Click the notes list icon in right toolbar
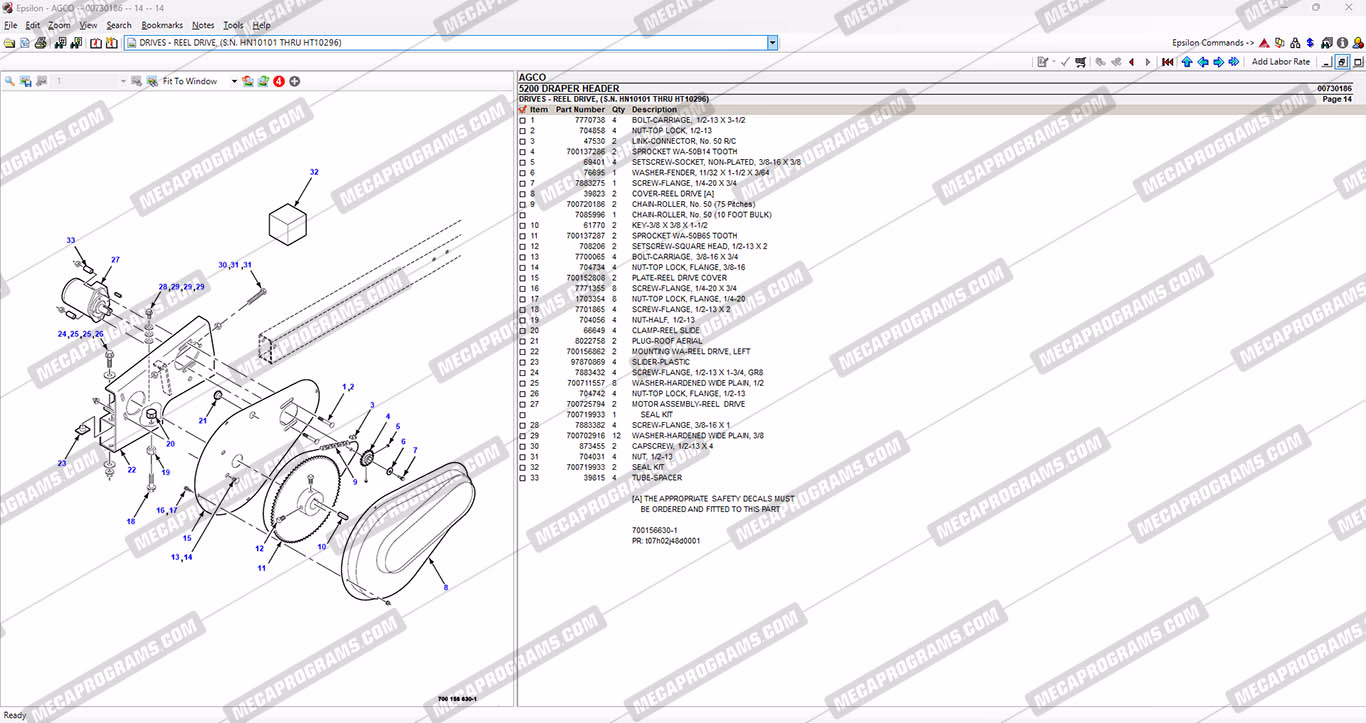 [x=1042, y=62]
